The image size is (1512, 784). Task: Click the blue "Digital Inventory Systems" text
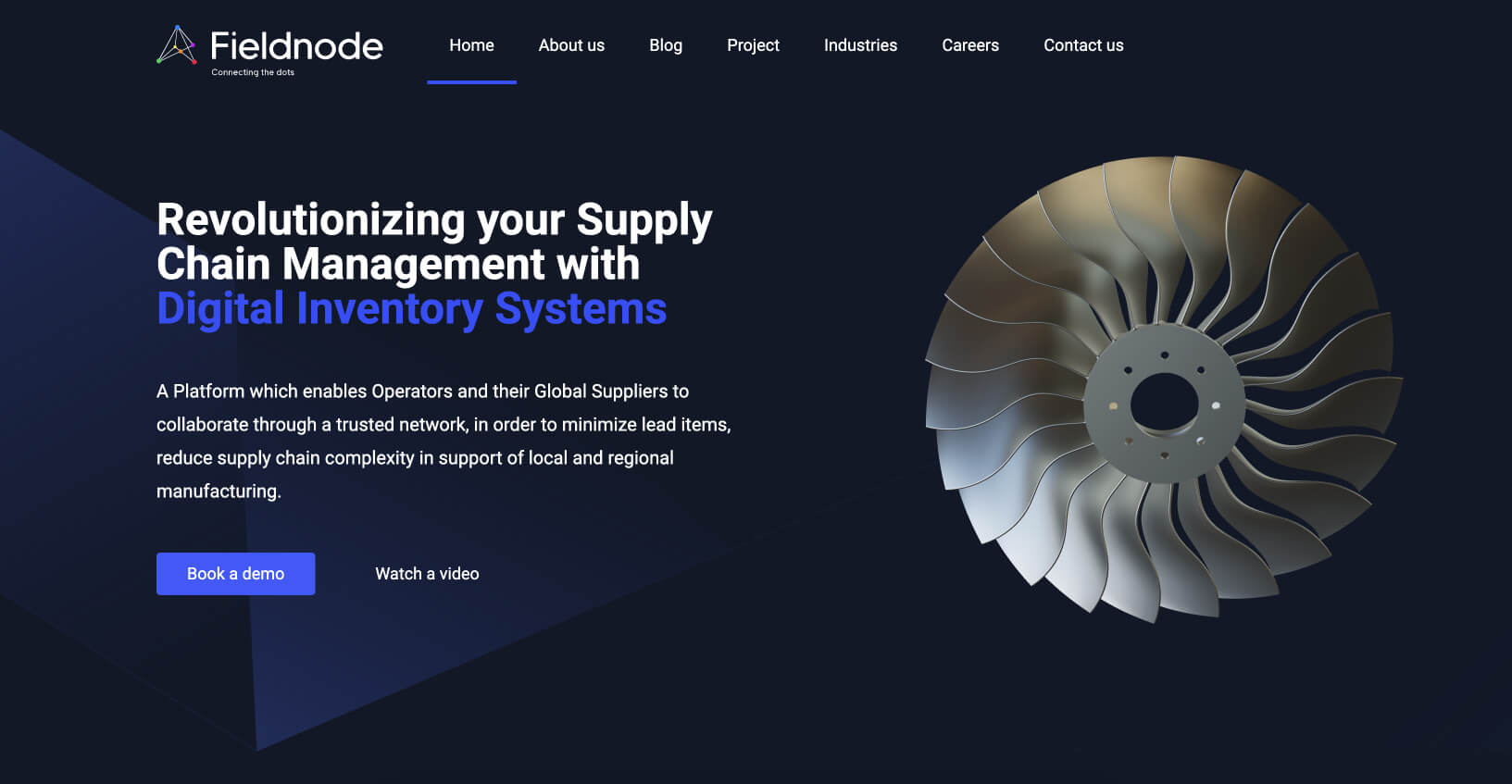pyautogui.click(x=411, y=309)
